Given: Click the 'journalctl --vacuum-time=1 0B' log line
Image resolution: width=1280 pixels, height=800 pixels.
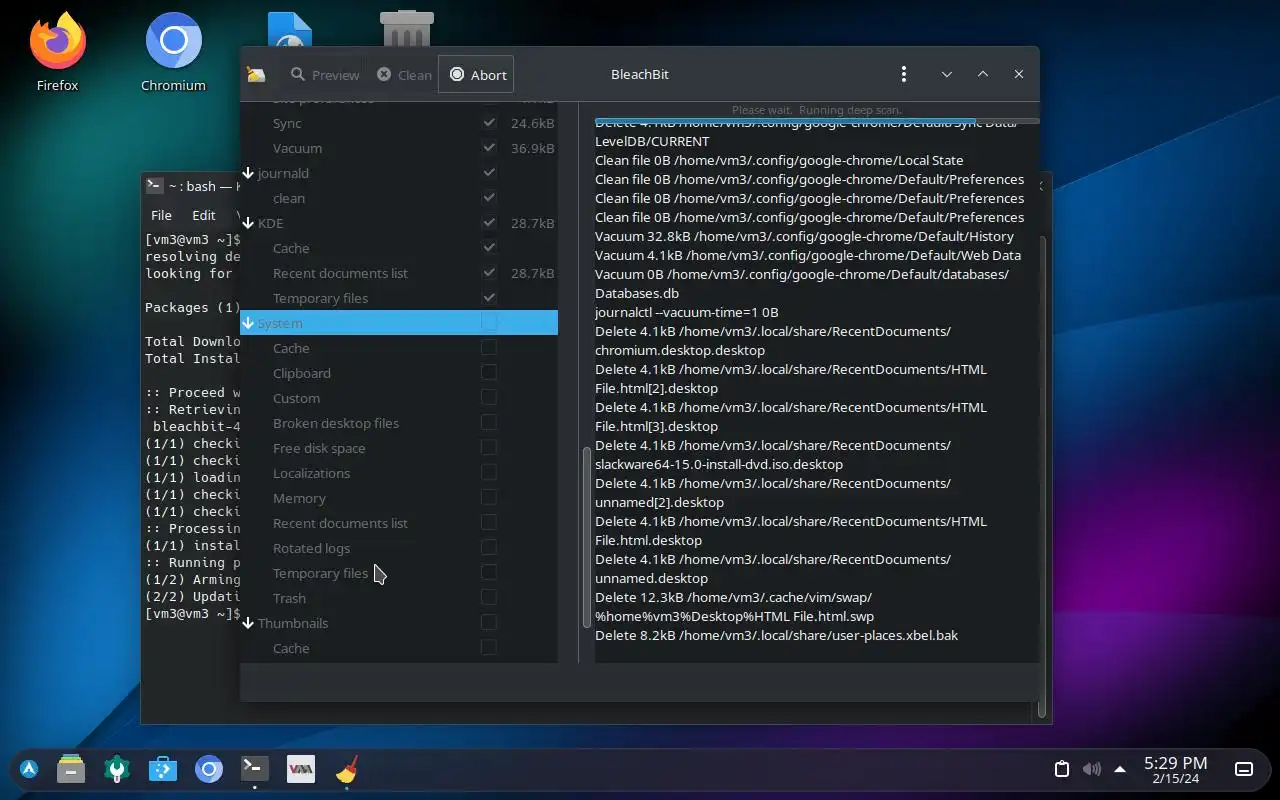Looking at the screenshot, I should [x=686, y=312].
